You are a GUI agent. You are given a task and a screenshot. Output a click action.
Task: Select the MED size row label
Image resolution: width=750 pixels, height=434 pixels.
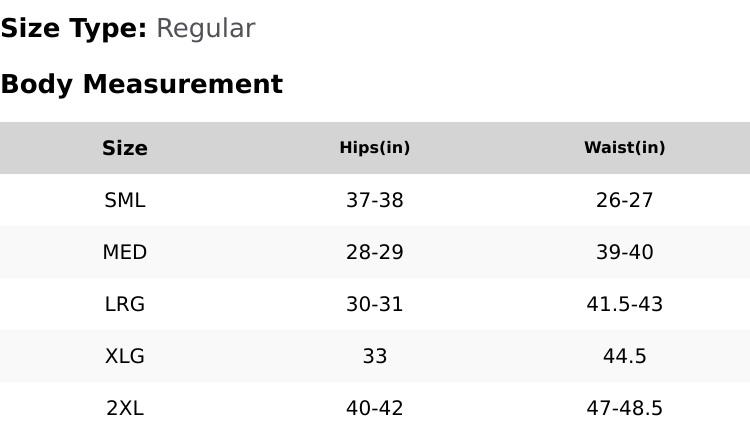[125, 252]
